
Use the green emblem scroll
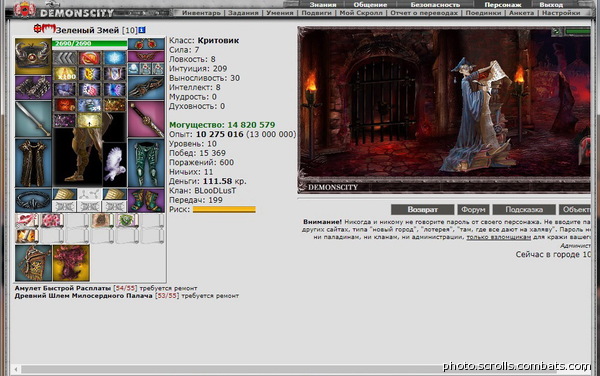click(x=127, y=221)
